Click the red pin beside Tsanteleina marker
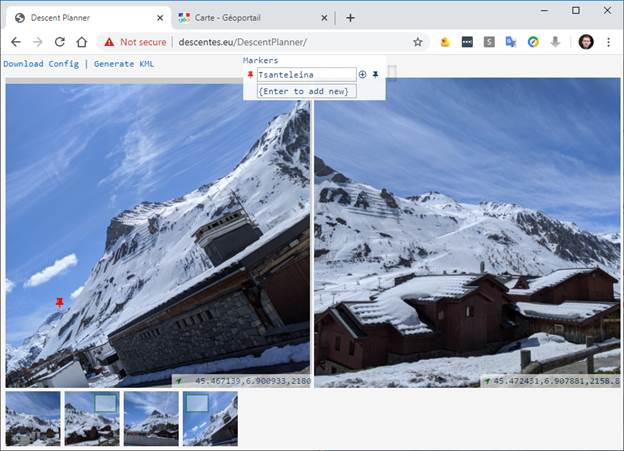624x451 pixels. coord(250,74)
